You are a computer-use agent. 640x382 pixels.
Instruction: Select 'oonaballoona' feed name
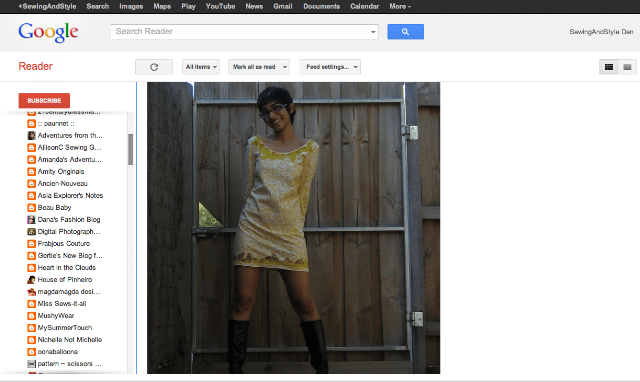pyautogui.click(x=58, y=352)
